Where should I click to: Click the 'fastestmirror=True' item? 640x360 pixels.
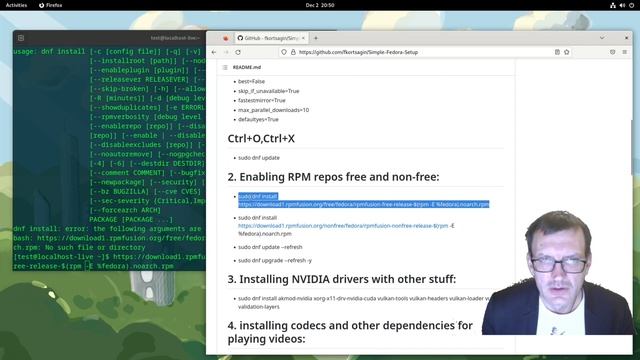[262, 100]
